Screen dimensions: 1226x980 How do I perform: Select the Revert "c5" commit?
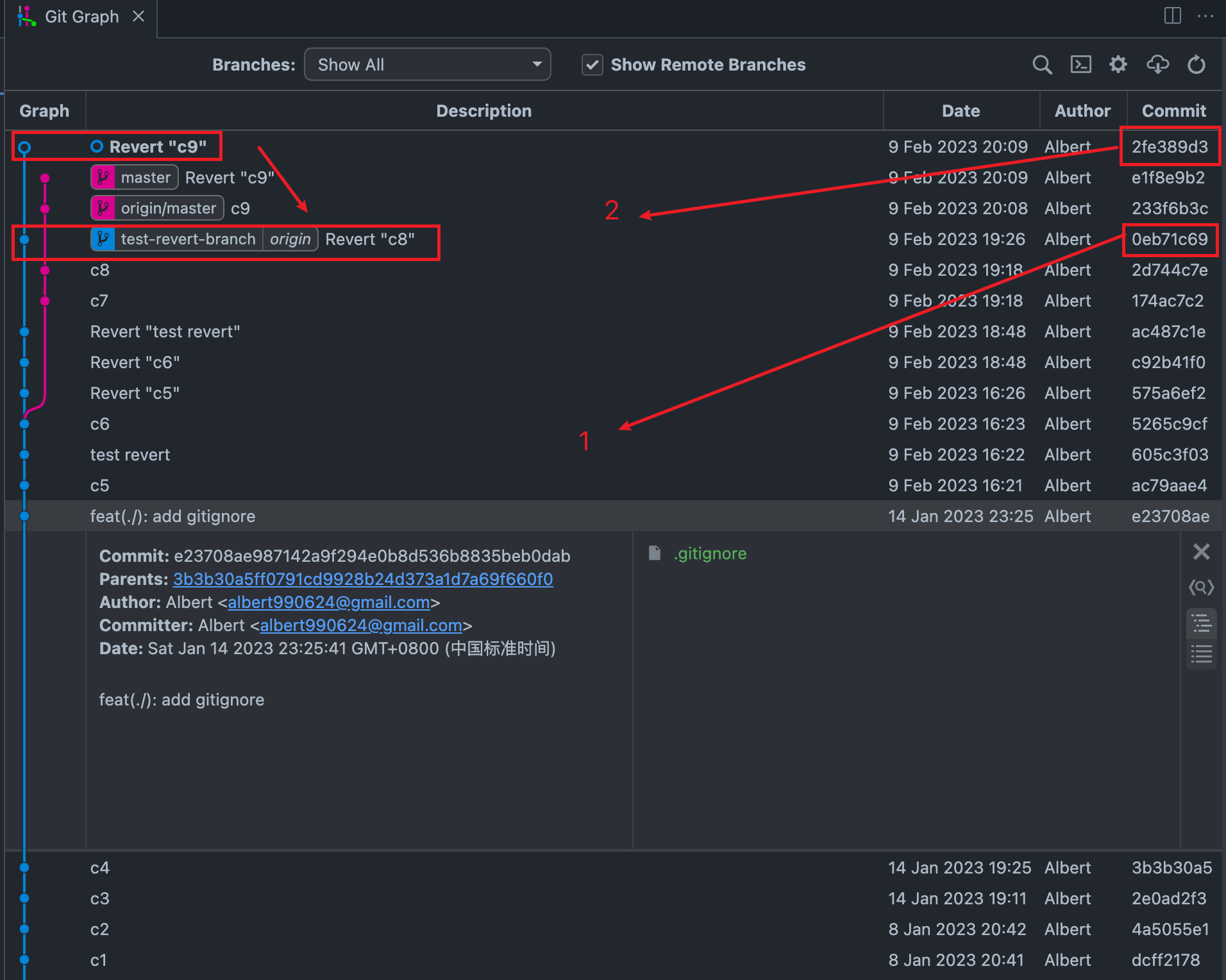[x=613, y=393]
